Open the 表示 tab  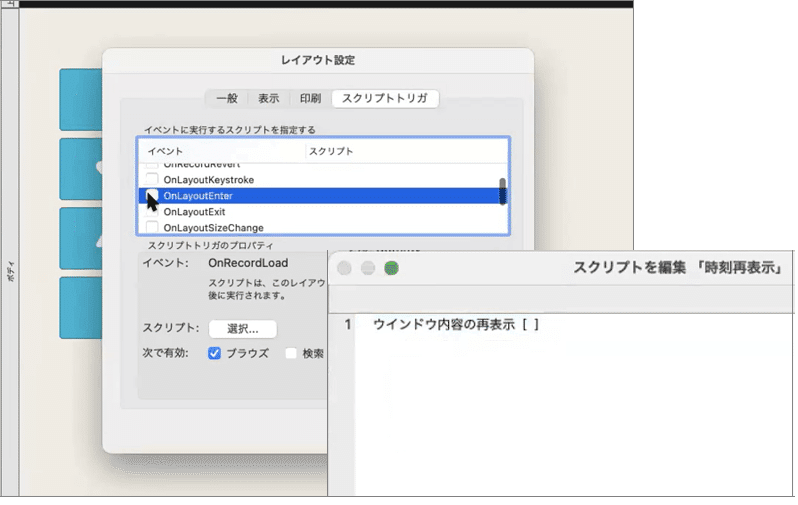(x=268, y=98)
